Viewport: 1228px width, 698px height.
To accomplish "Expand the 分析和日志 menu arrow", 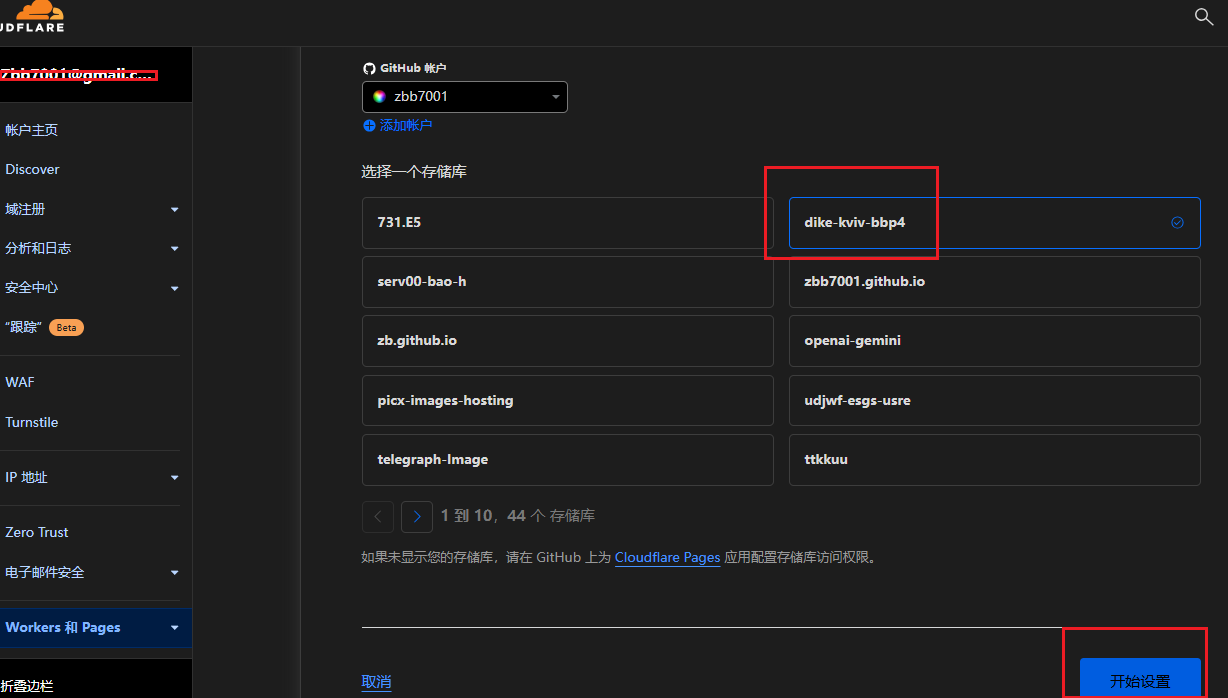I will [175, 249].
